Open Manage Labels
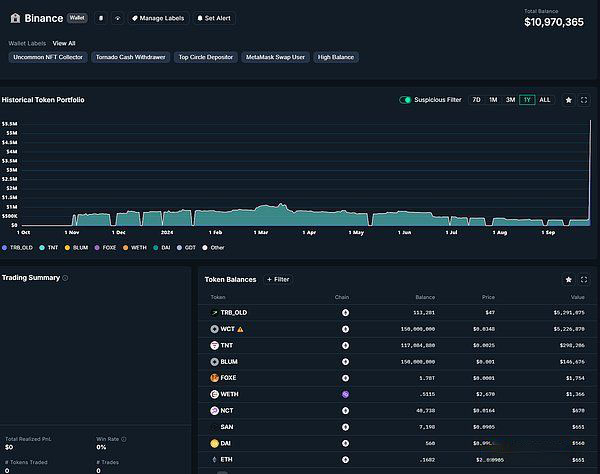 pyautogui.click(x=159, y=18)
